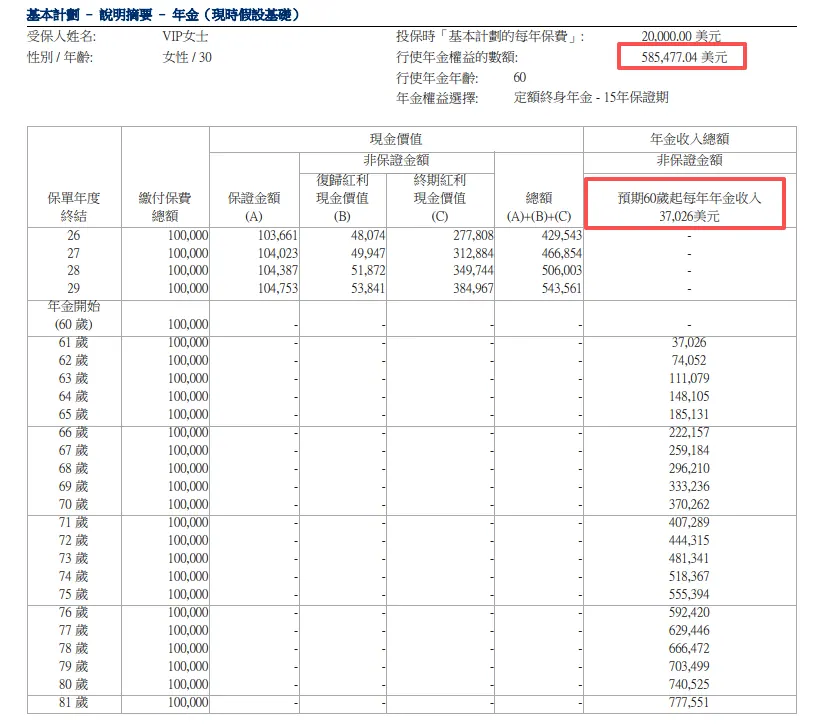Select annuity total 629,446

(689, 631)
